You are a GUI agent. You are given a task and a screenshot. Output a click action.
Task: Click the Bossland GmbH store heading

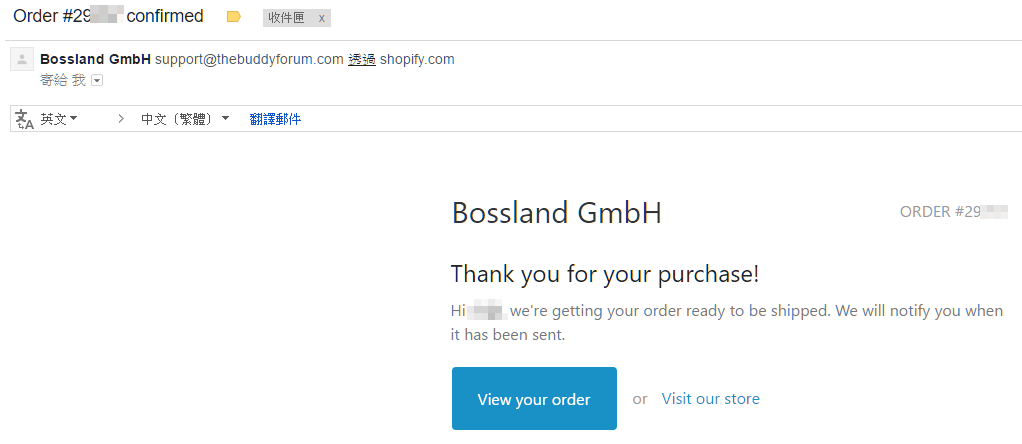556,213
